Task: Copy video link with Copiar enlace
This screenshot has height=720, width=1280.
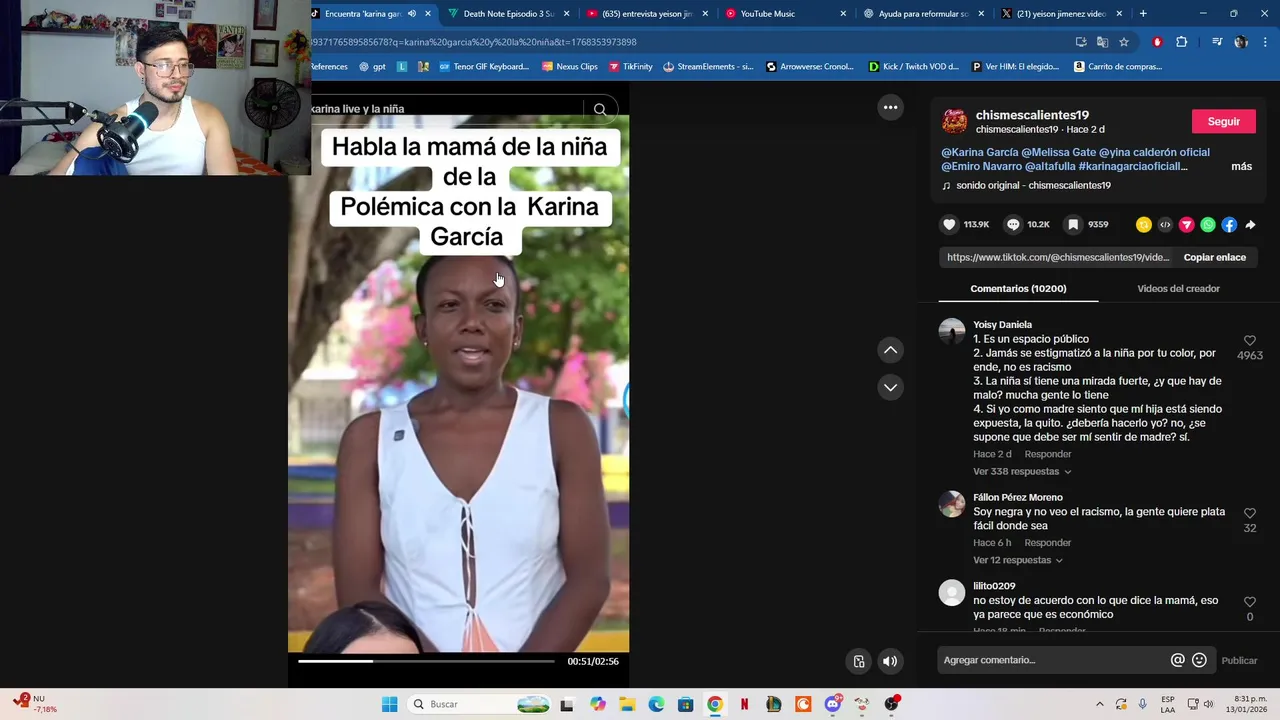Action: click(1214, 257)
